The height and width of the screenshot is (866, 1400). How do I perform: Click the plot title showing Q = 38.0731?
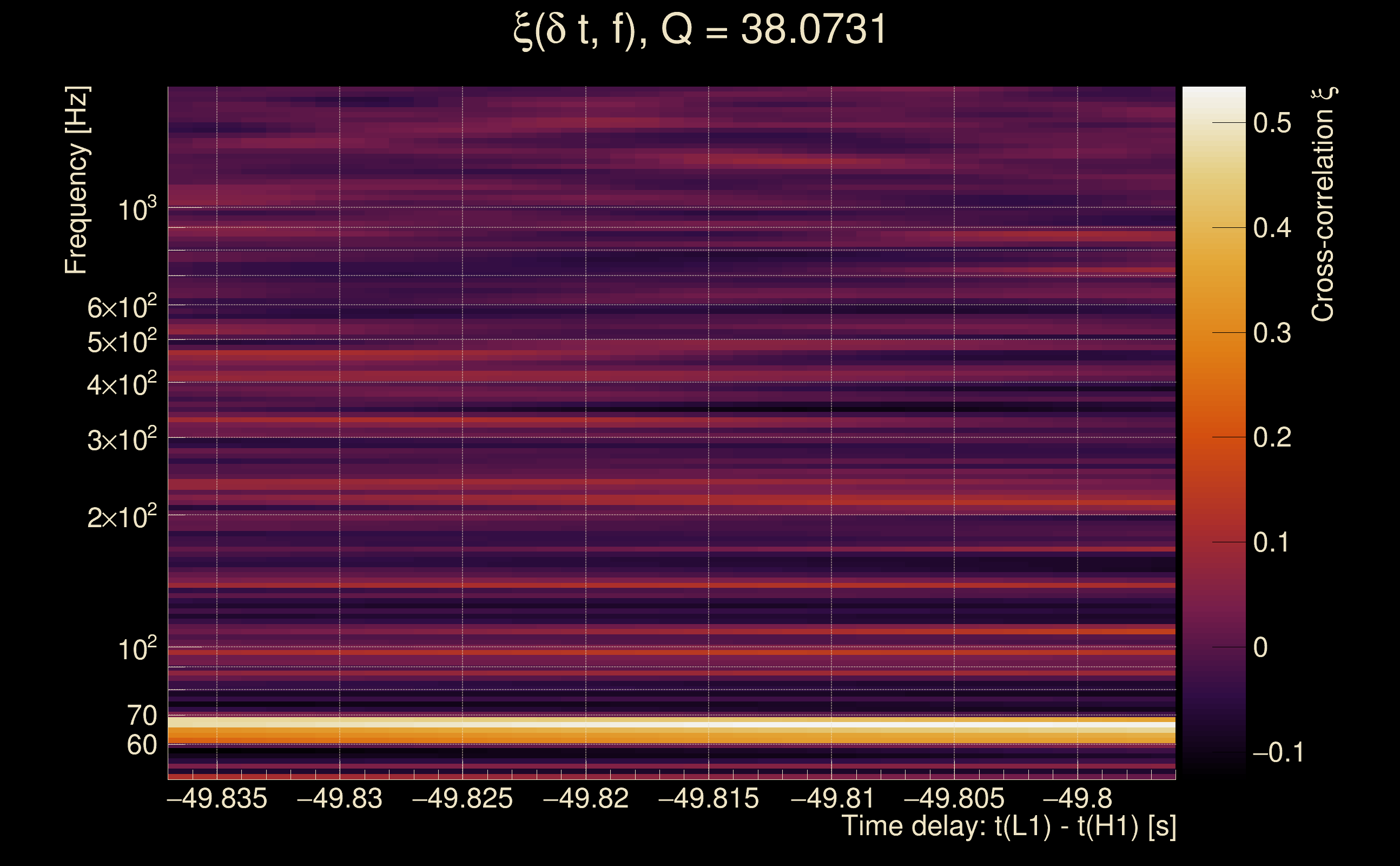699,30
